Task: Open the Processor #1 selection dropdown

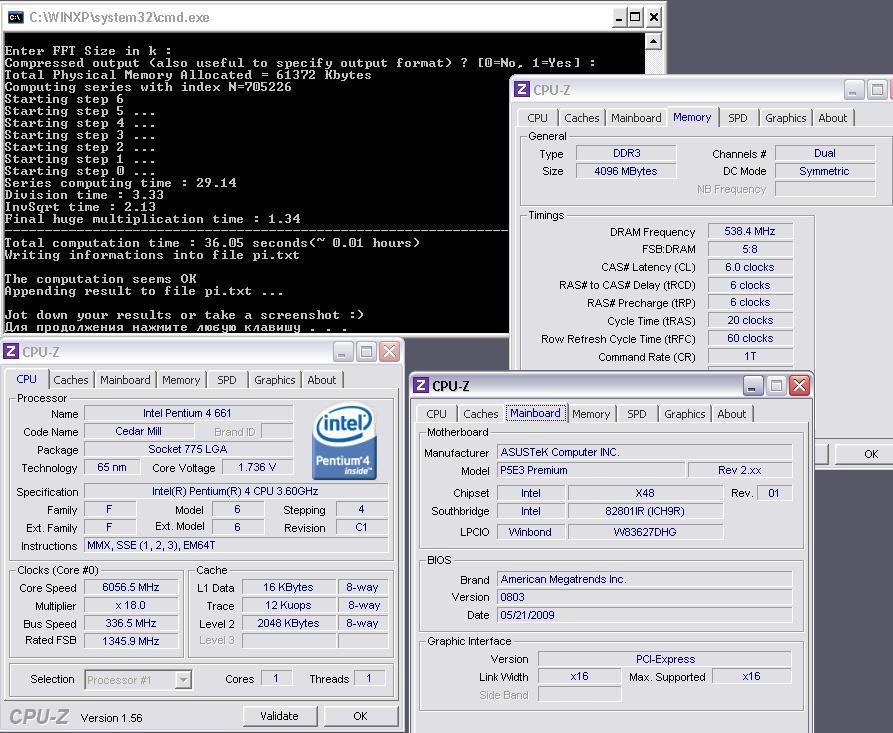Action: pos(183,679)
